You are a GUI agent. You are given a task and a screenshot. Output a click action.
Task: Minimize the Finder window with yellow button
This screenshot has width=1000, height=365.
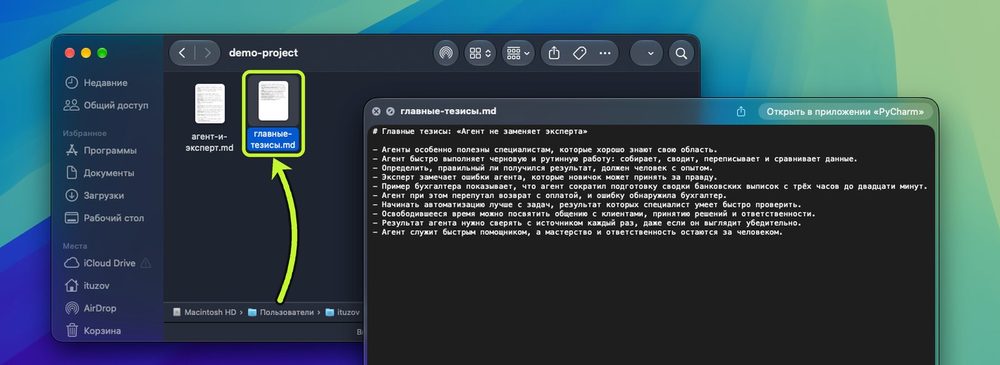coord(85,54)
